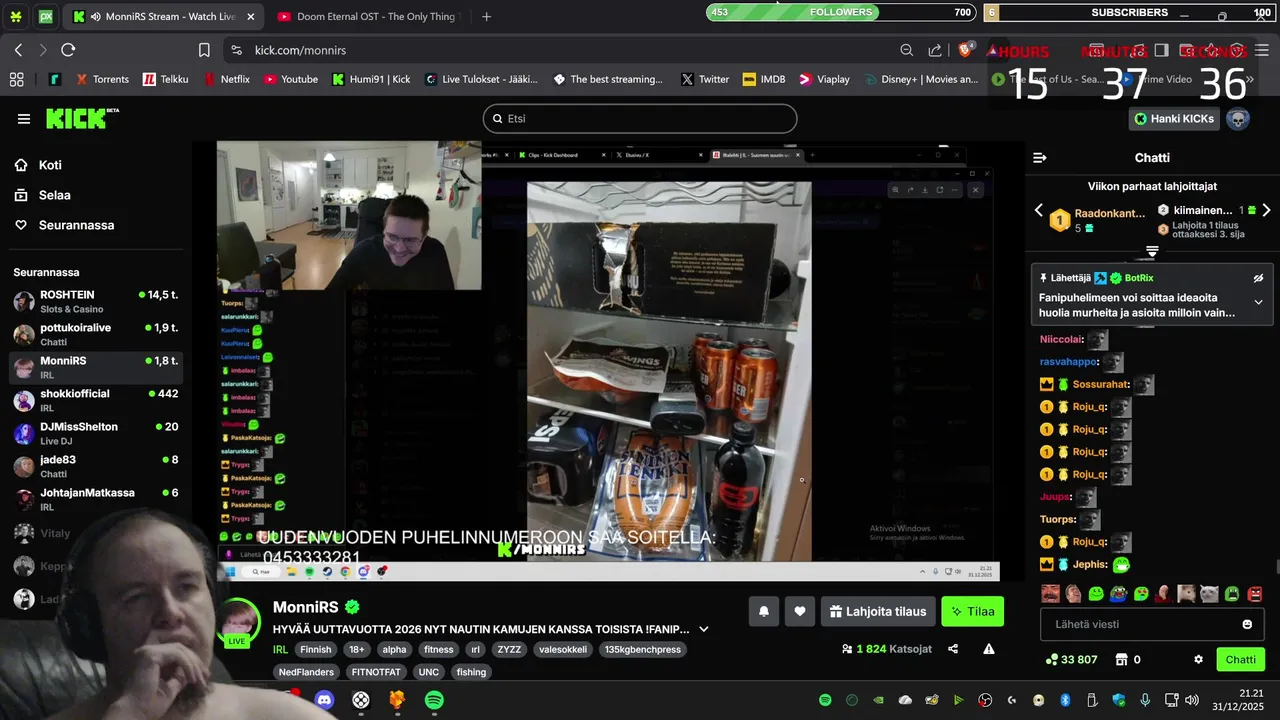Open the browser apps grid icon
The height and width of the screenshot is (720, 1280).
(x=16, y=79)
